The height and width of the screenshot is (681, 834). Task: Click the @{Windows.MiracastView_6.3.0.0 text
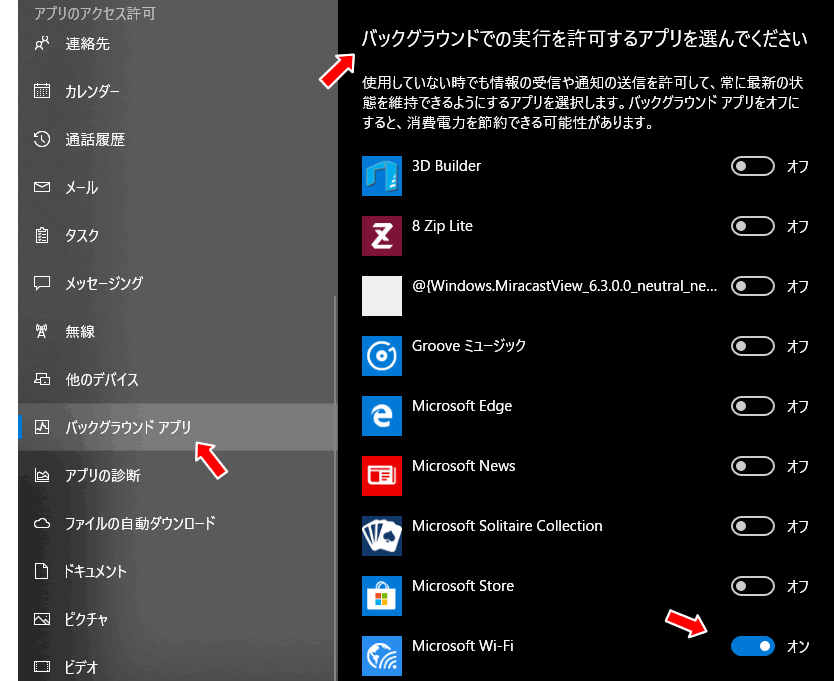click(x=564, y=286)
